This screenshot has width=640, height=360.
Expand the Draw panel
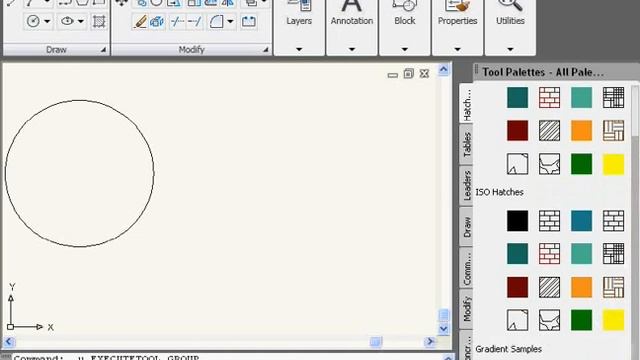click(103, 50)
